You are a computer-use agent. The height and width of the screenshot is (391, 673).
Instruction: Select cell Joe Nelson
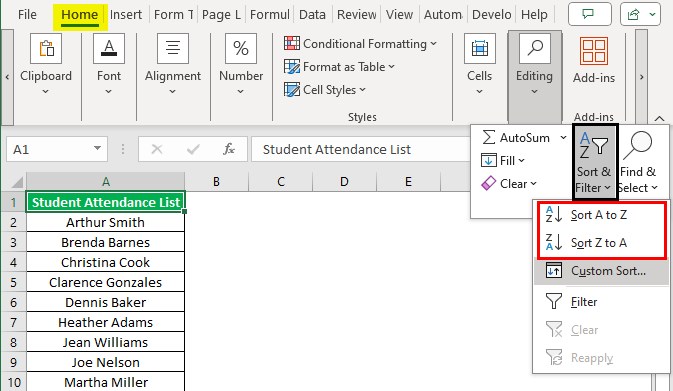pos(106,362)
